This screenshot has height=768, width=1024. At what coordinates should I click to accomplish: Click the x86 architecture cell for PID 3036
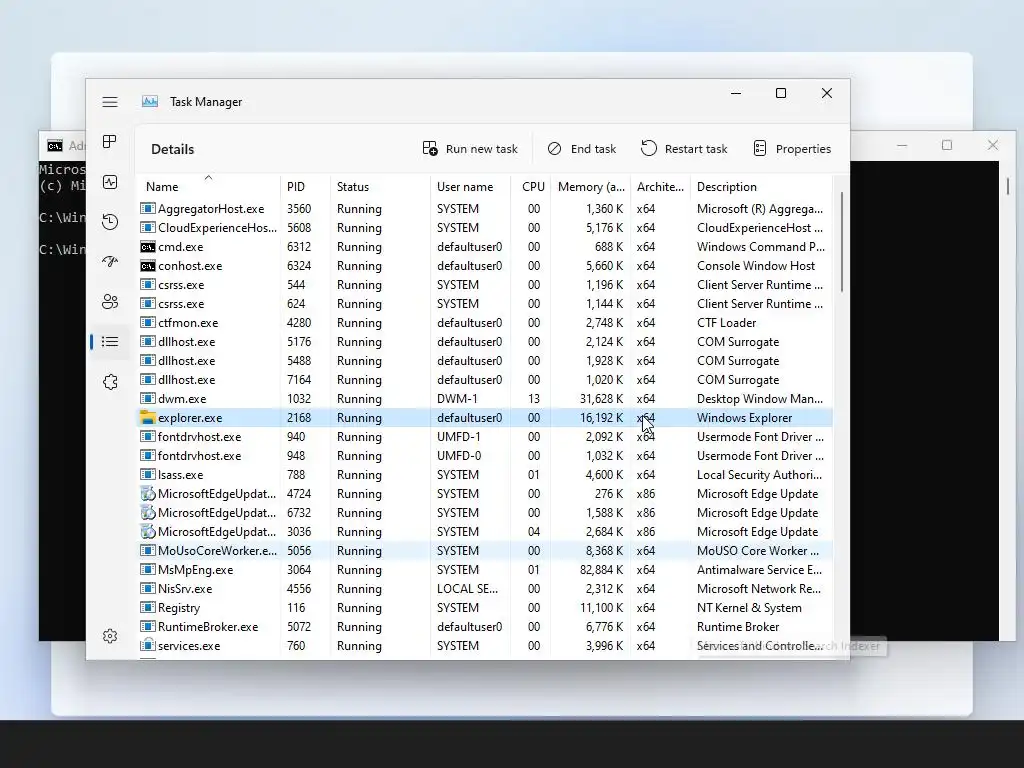point(645,532)
